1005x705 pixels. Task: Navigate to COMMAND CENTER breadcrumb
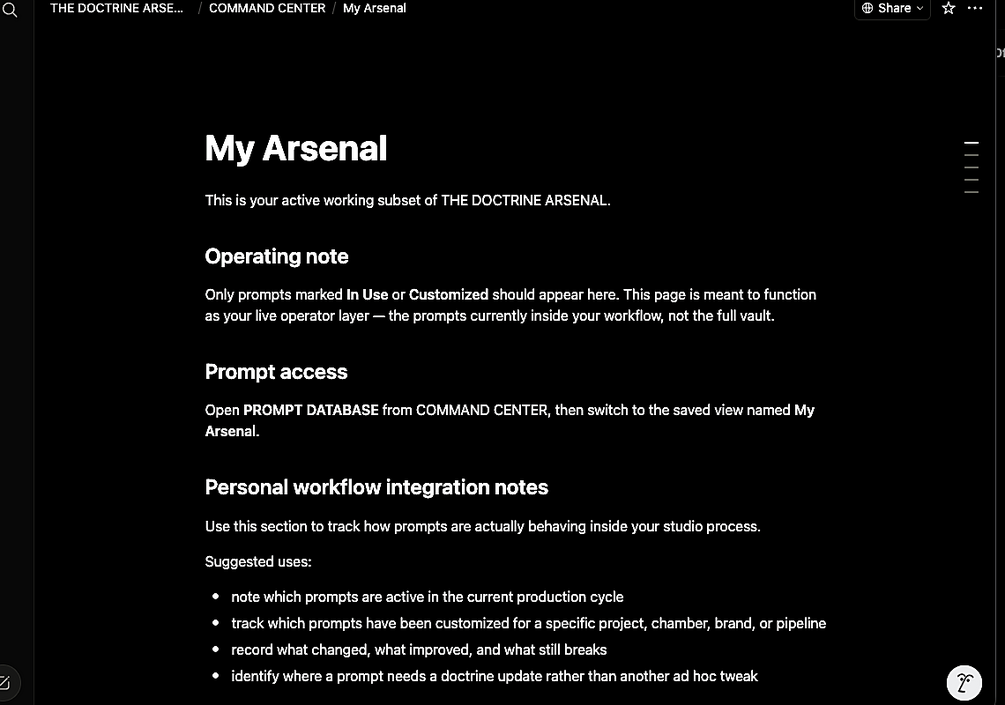(x=267, y=8)
